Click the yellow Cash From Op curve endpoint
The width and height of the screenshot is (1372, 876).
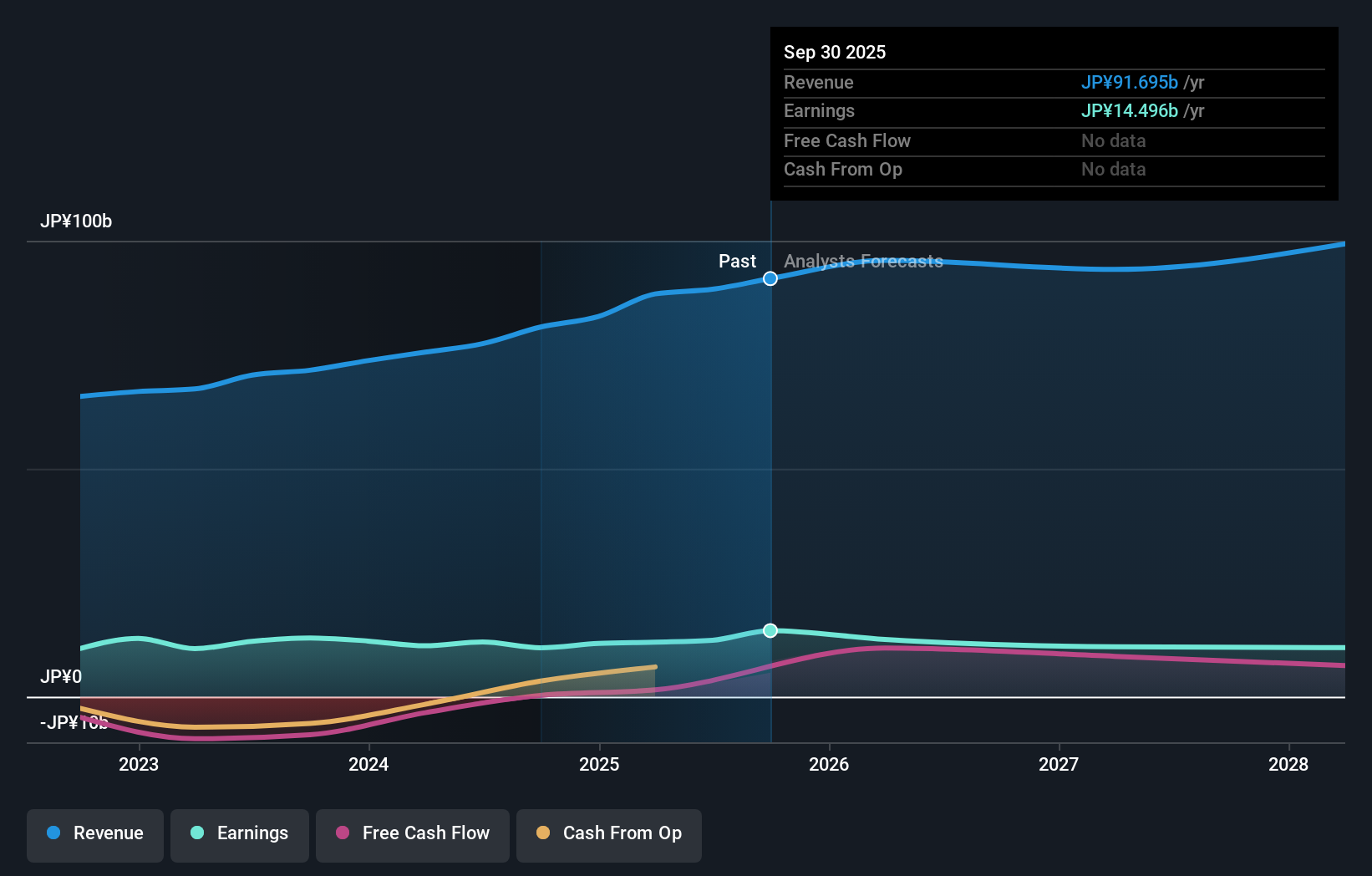tap(653, 667)
